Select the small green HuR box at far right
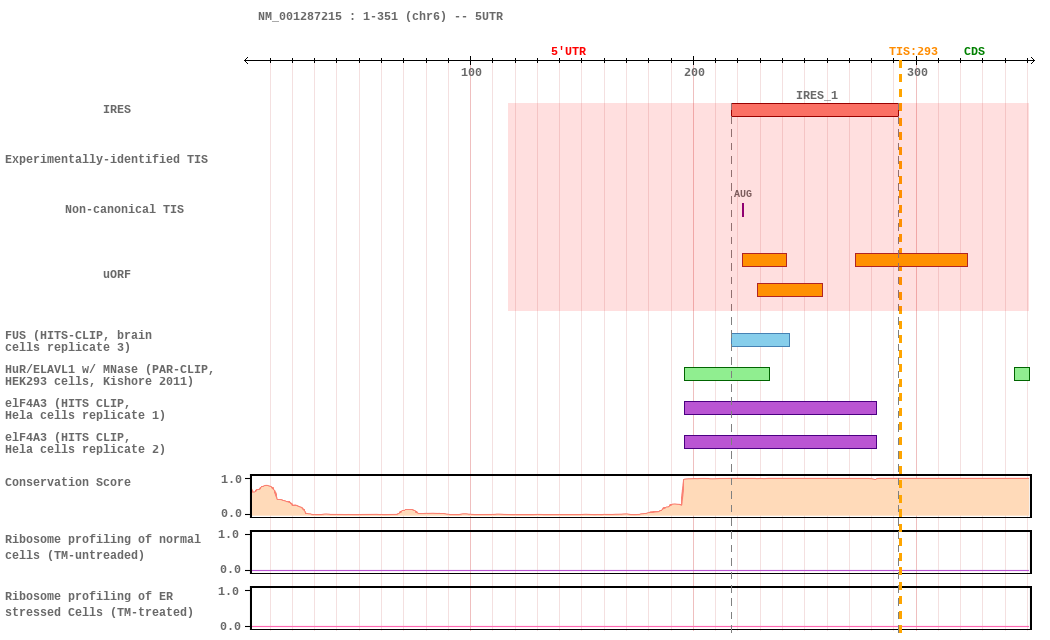This screenshot has width=1050, height=640. coord(1021,374)
